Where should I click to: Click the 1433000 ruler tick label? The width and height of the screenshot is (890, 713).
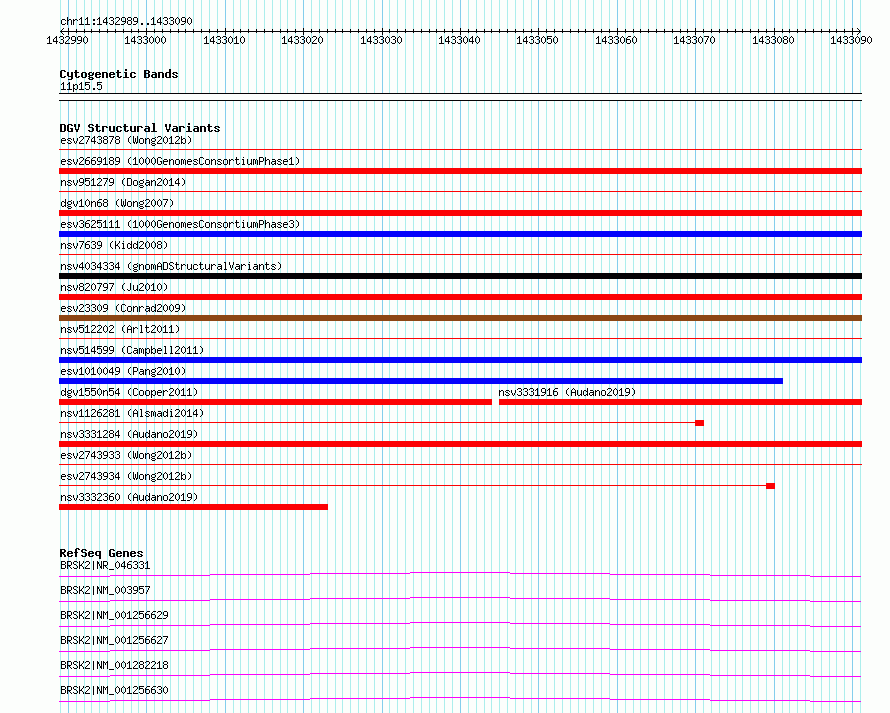[x=145, y=40]
